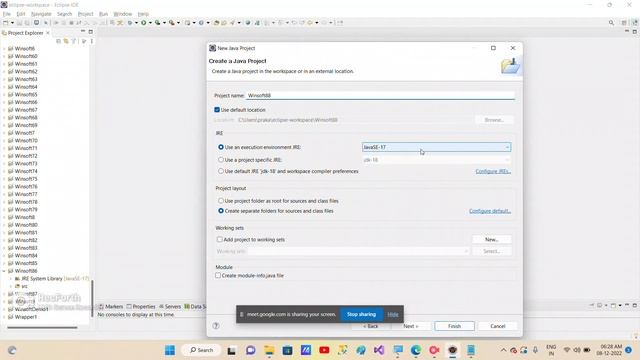Expand the Winsoft70 project node

[4, 140]
